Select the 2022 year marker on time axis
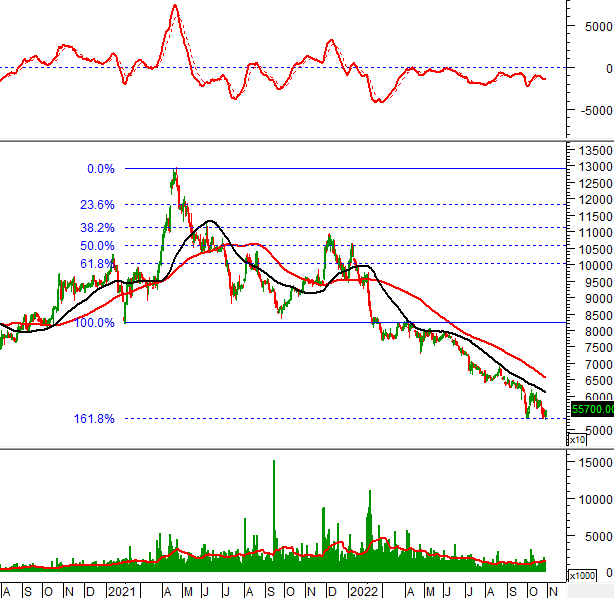Screen dimensions: 614x598 [363, 589]
